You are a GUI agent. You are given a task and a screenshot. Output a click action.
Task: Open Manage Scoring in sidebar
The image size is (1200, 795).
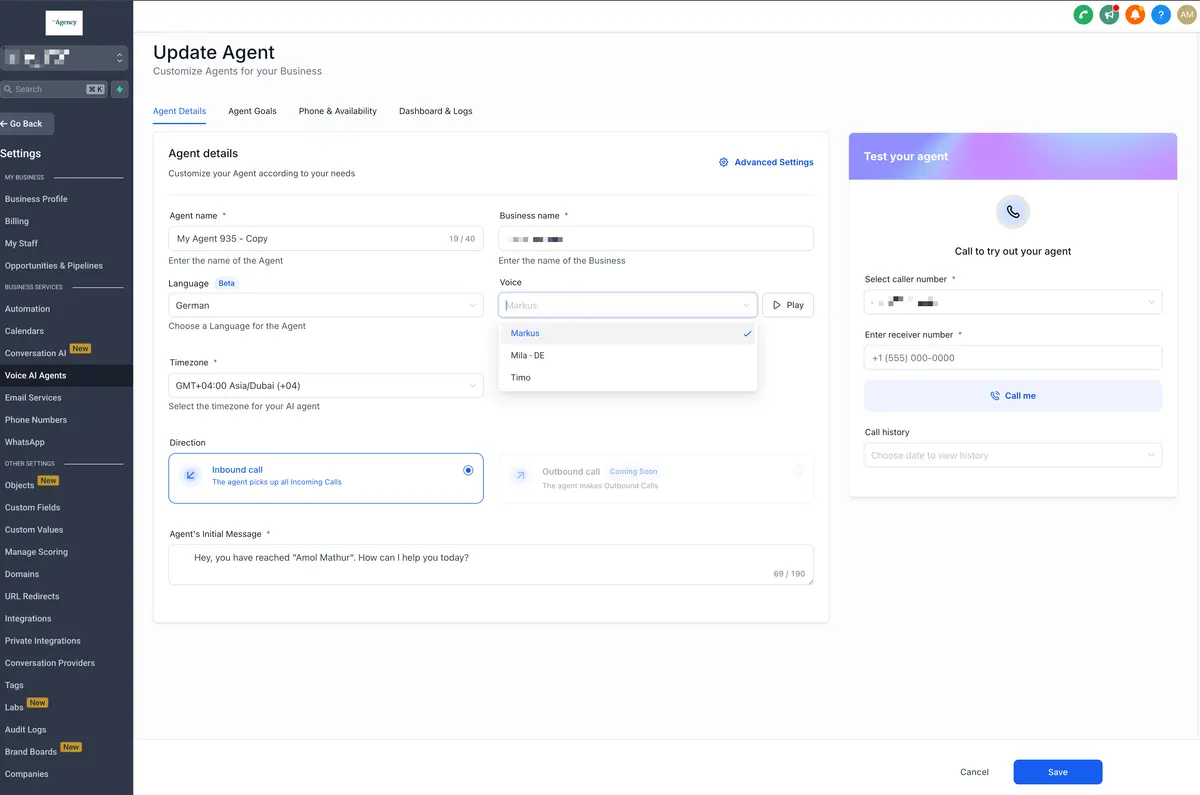pyautogui.click(x=36, y=552)
